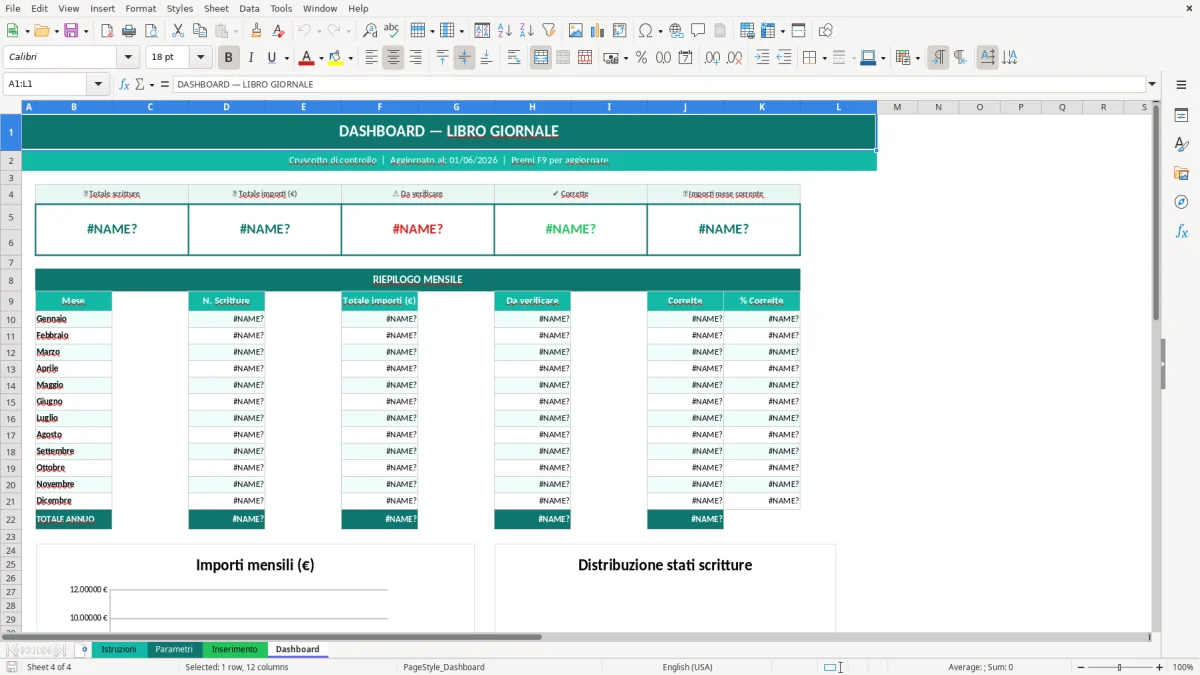Open sidebar Navigator compass icon
The height and width of the screenshot is (675, 1200).
click(x=1181, y=202)
